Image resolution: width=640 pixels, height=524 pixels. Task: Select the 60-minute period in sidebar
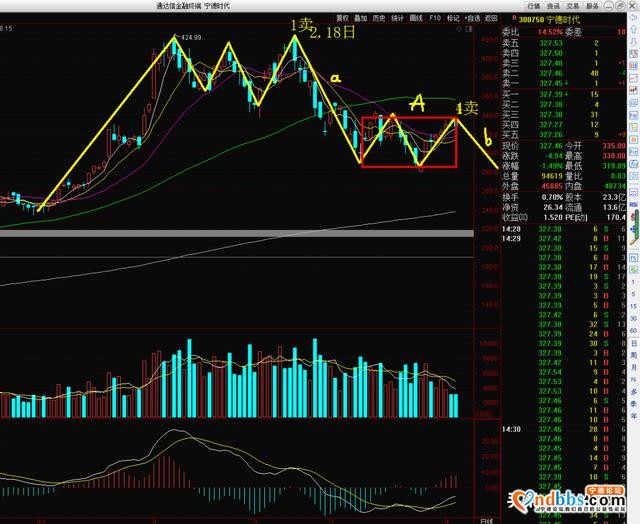pos(633,328)
